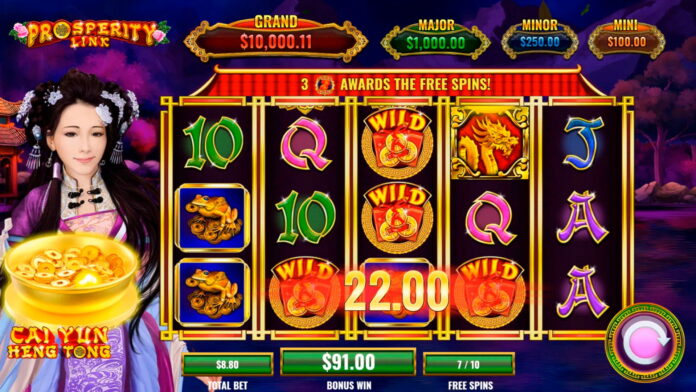Click the $91.00 bonus win display

pos(348,362)
